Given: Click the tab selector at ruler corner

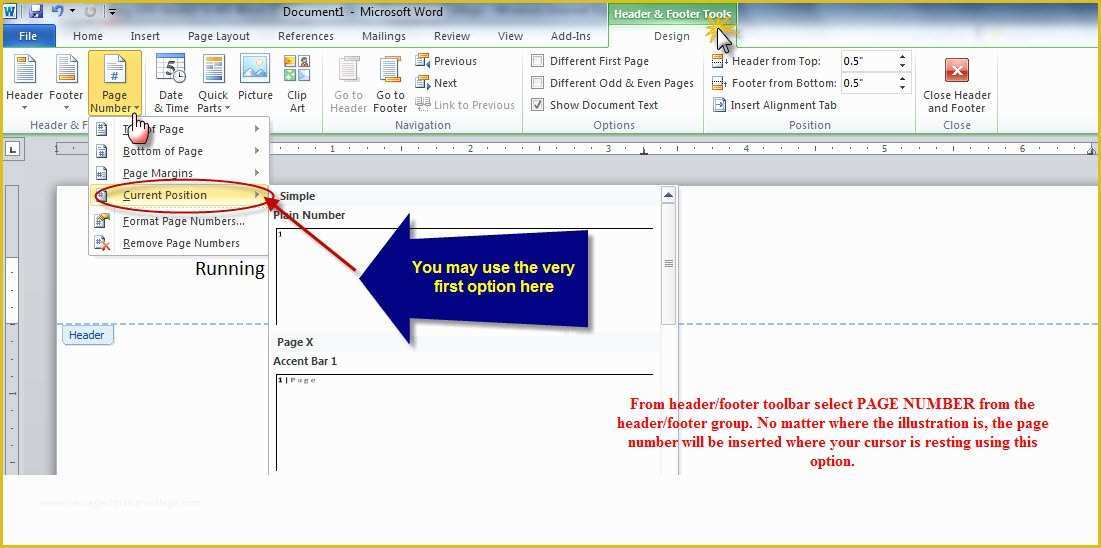Looking at the screenshot, I should [x=14, y=150].
